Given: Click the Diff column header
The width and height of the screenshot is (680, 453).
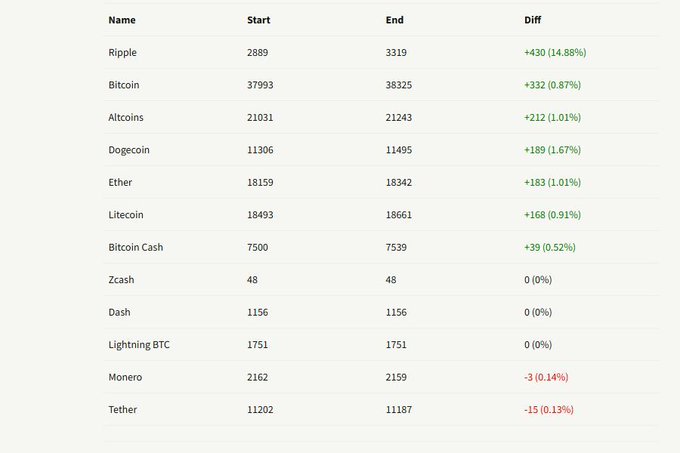Looking at the screenshot, I should click(x=533, y=20).
